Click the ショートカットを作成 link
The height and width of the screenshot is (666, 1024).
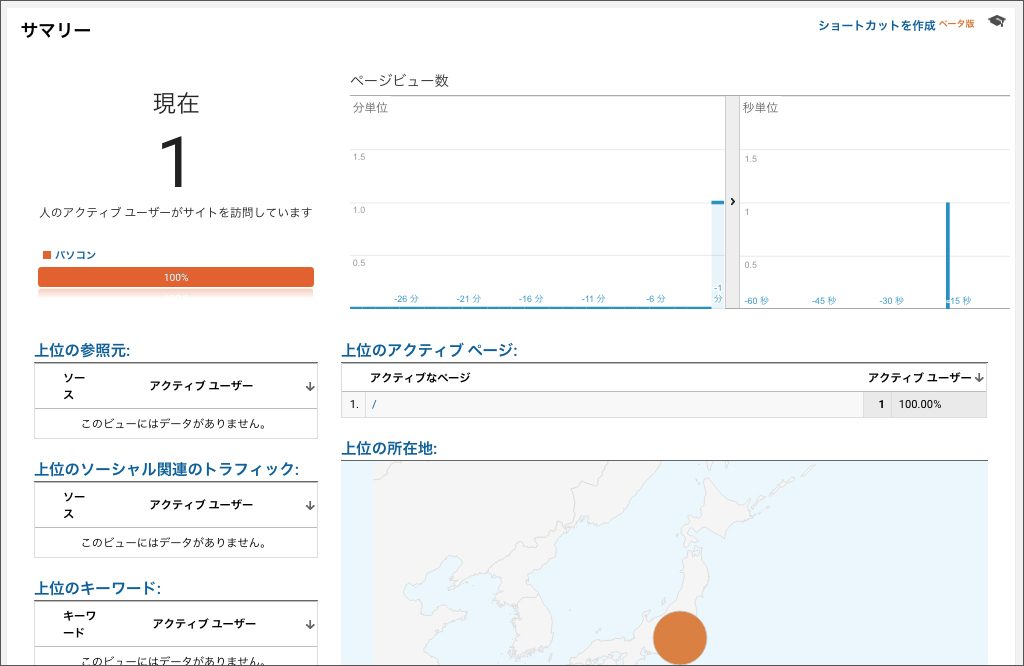coord(876,25)
